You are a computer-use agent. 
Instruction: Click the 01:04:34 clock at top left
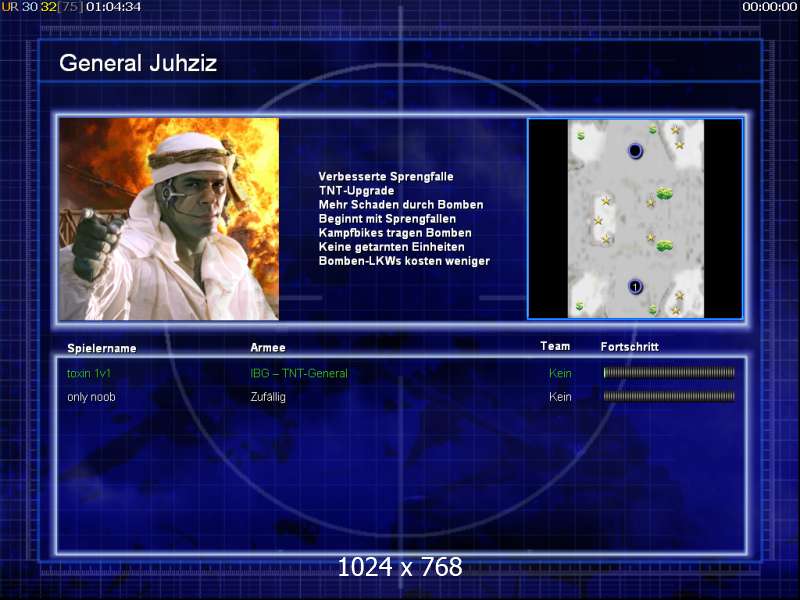[x=113, y=7]
